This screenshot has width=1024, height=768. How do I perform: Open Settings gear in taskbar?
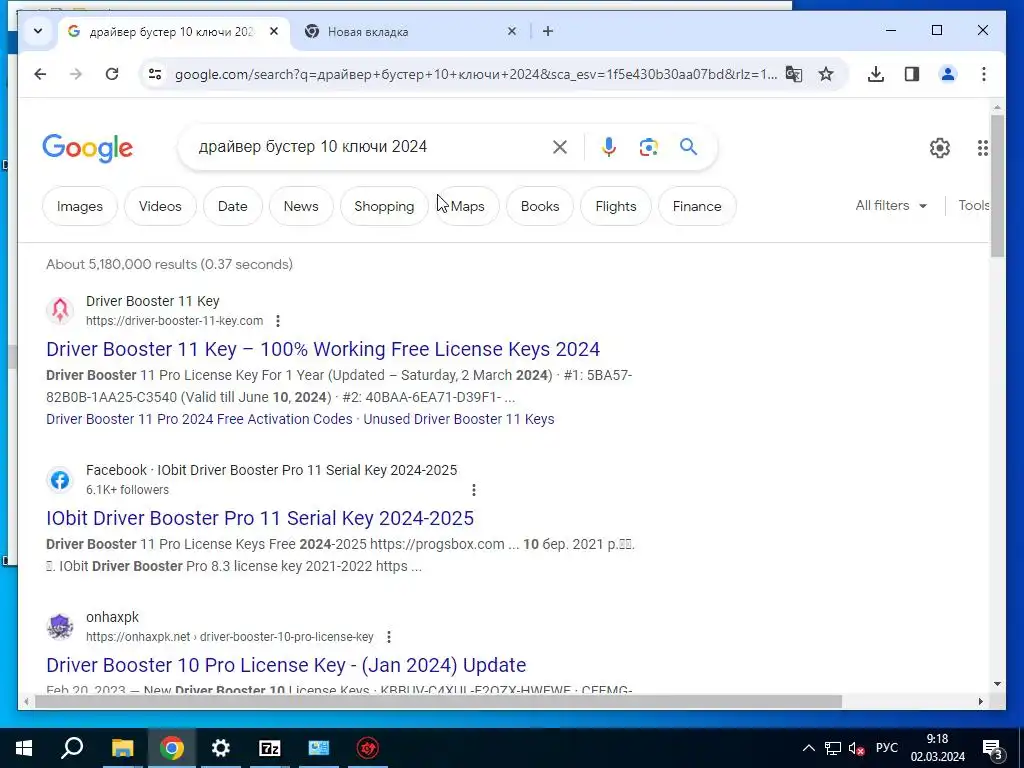tap(221, 748)
